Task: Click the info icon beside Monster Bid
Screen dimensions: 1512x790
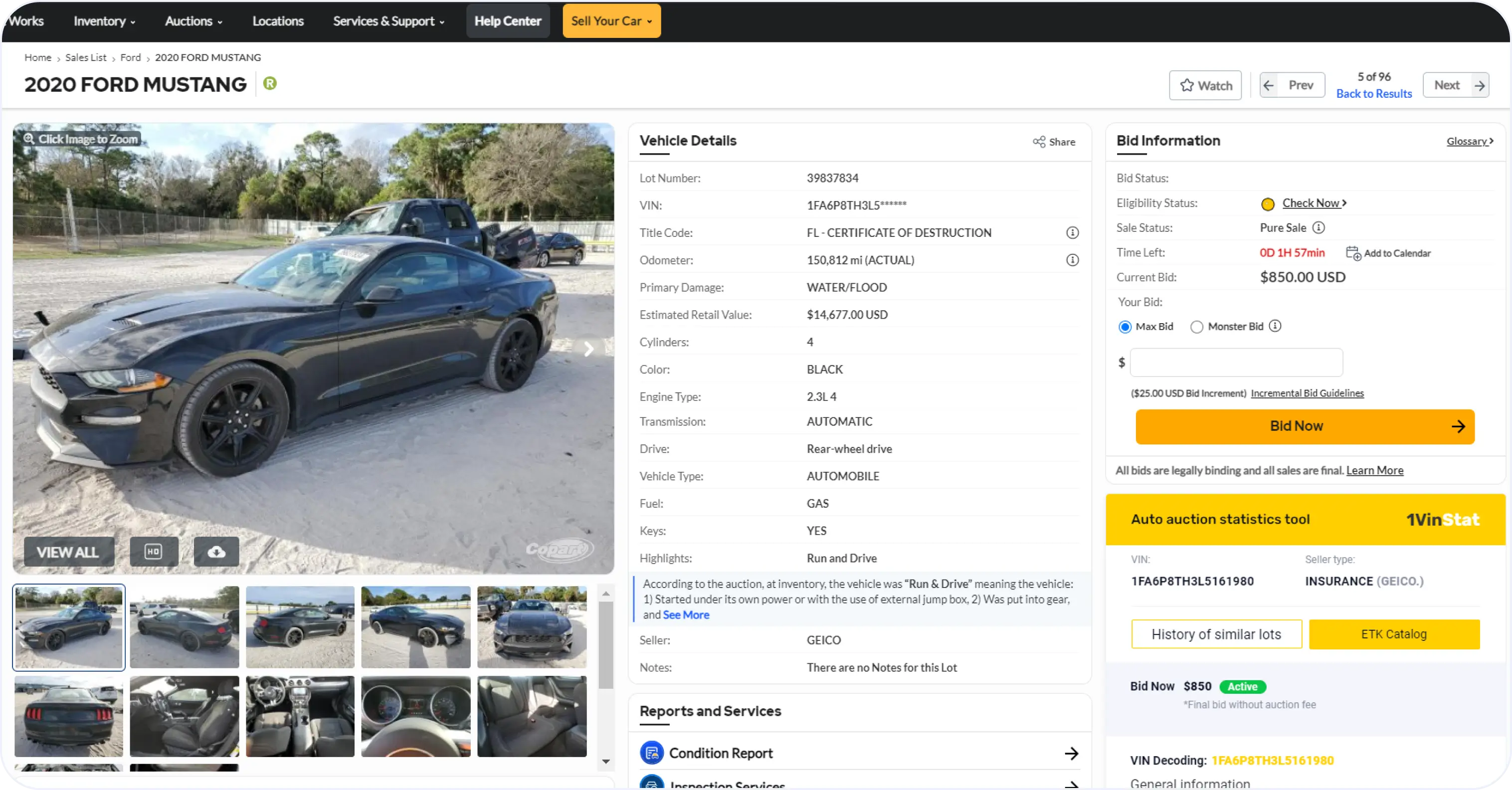Action: [1276, 326]
